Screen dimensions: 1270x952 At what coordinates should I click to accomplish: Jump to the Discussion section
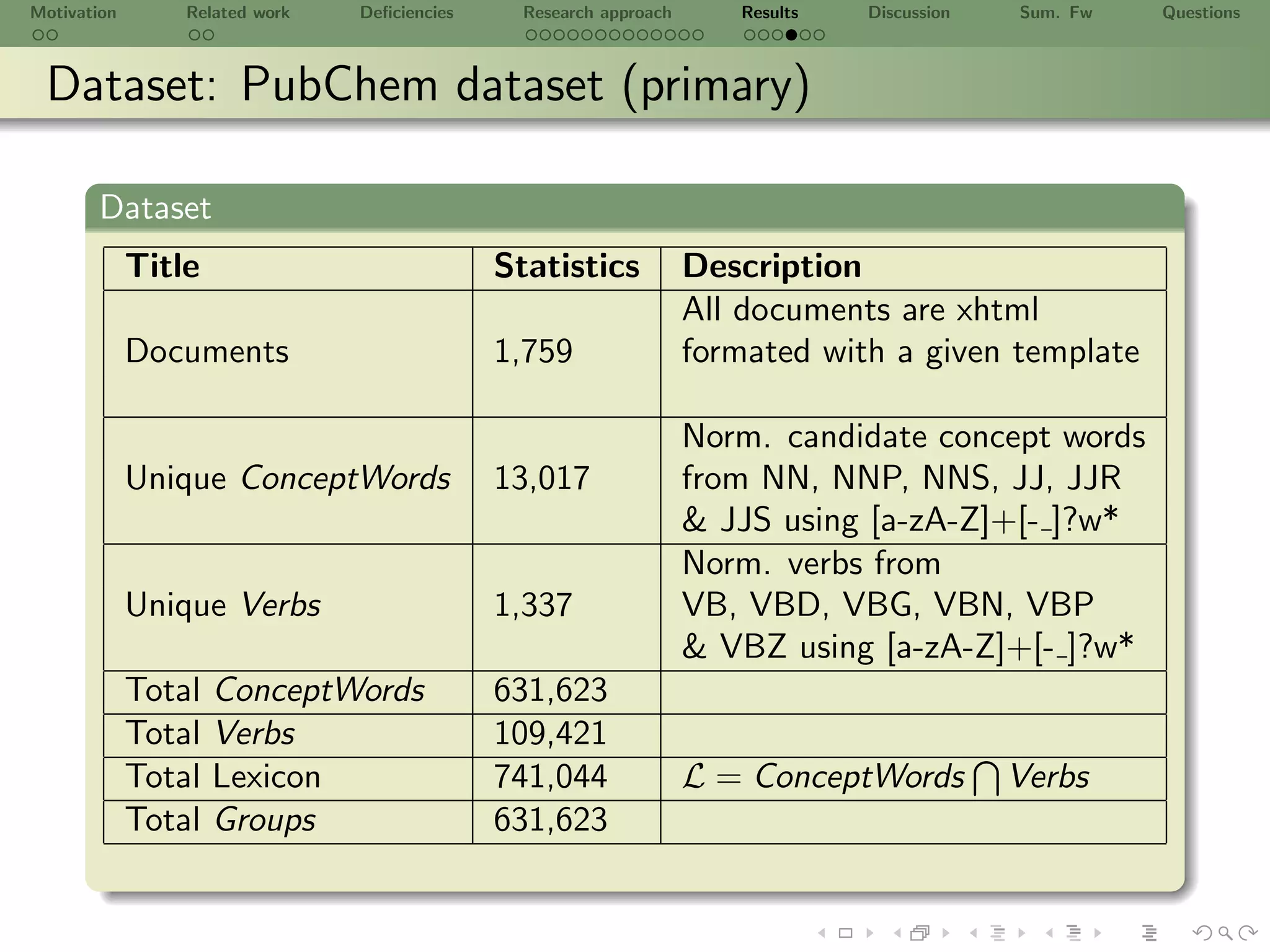pos(909,12)
